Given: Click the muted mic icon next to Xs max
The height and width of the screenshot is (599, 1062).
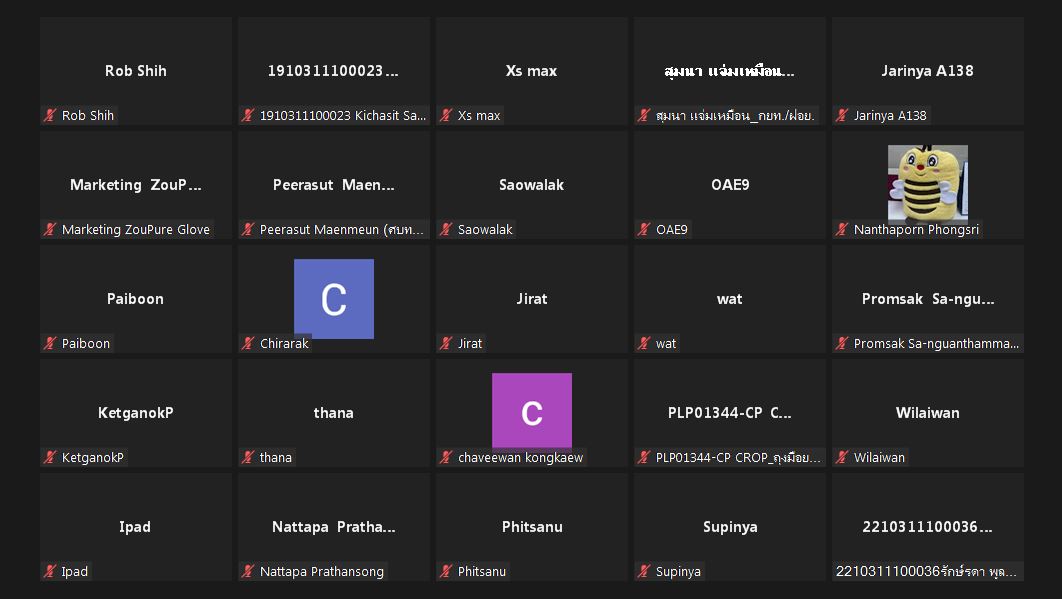Looking at the screenshot, I should pyautogui.click(x=446, y=115).
